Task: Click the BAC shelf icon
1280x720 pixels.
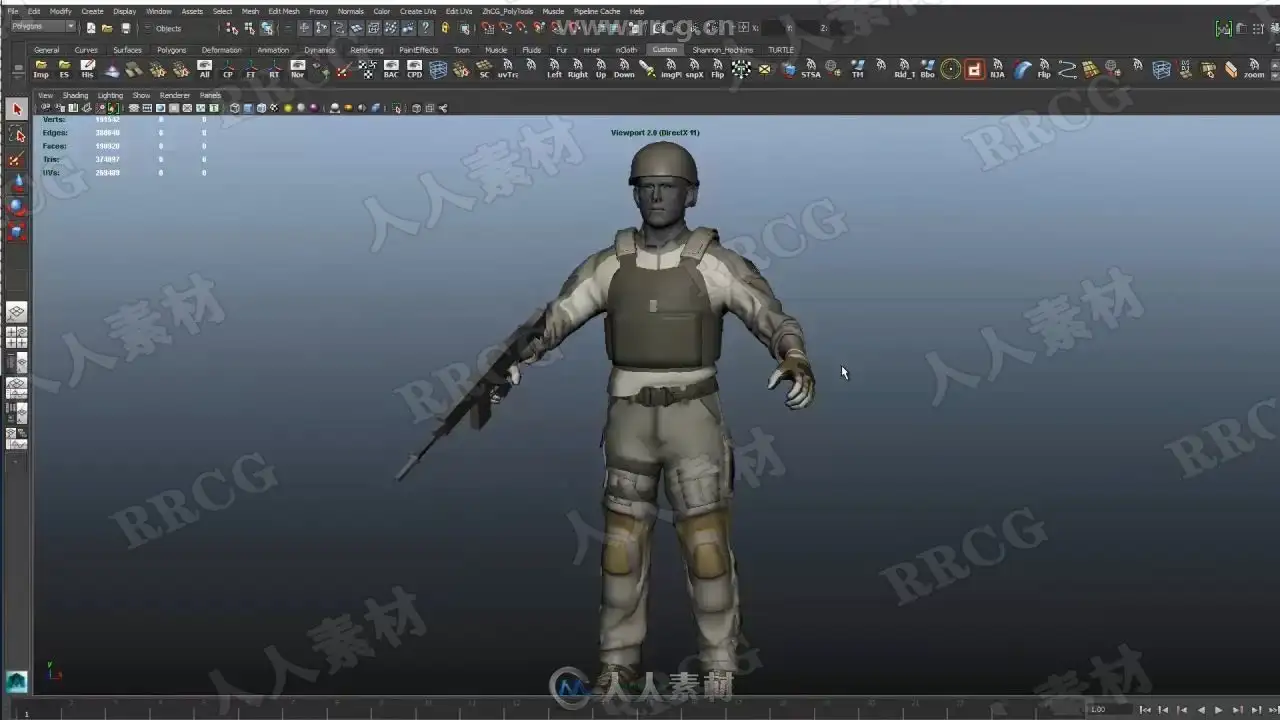Action: [x=391, y=69]
